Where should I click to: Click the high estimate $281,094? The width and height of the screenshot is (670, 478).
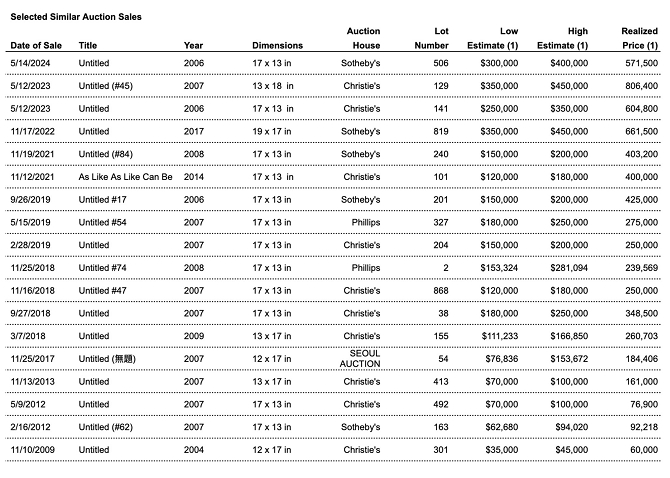566,268
